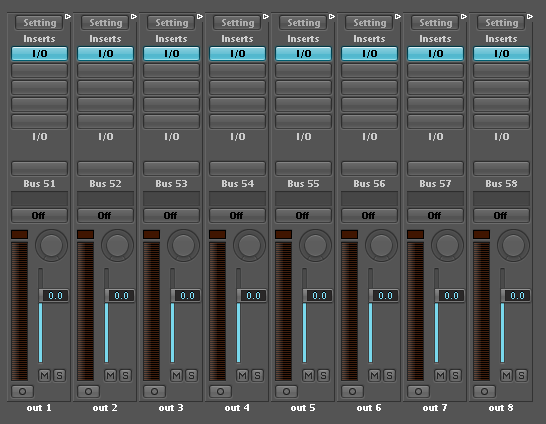
Task: Solo the out 7 channel strip
Action: pos(455,375)
